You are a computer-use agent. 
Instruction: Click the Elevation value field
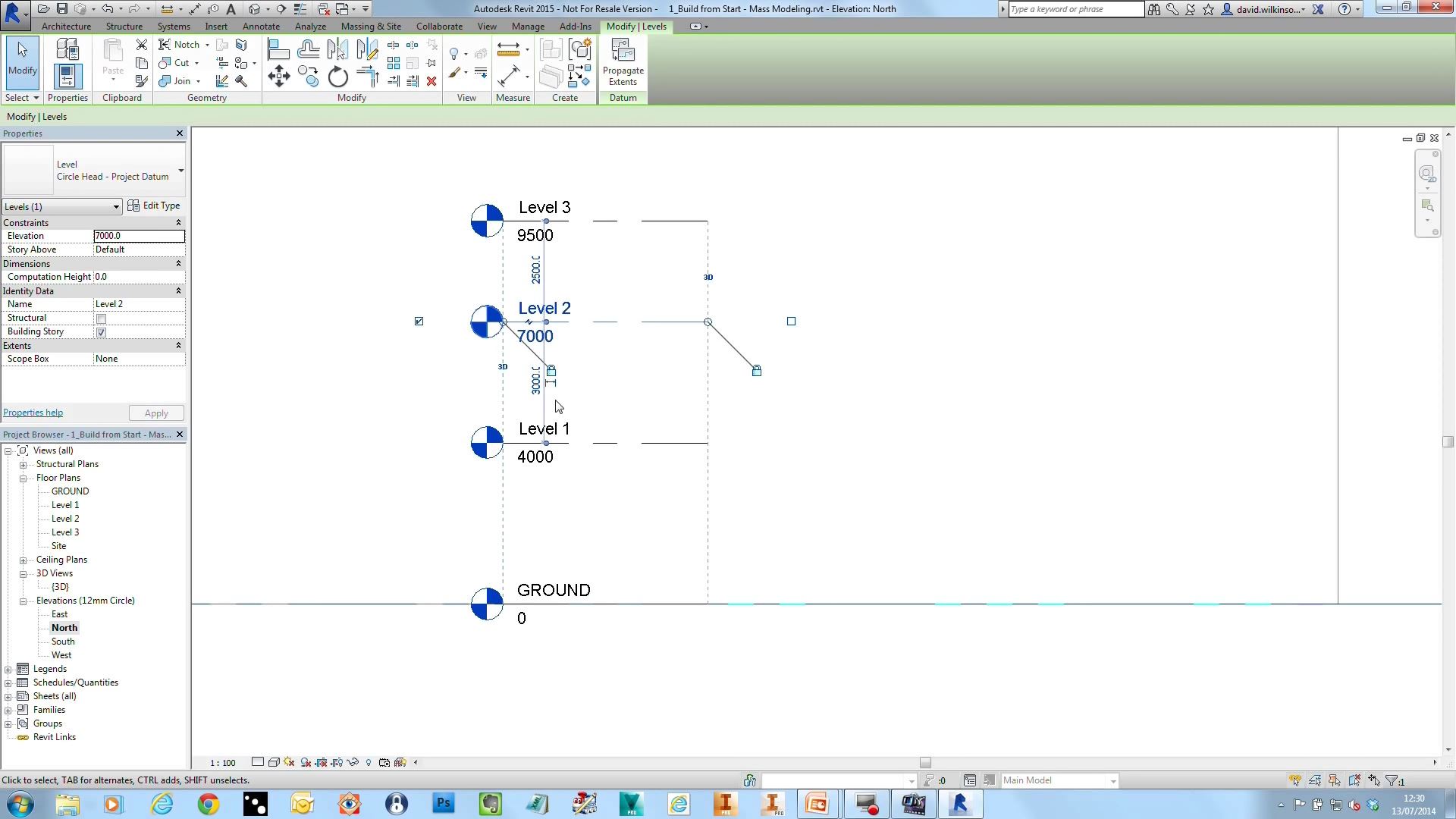tap(139, 236)
